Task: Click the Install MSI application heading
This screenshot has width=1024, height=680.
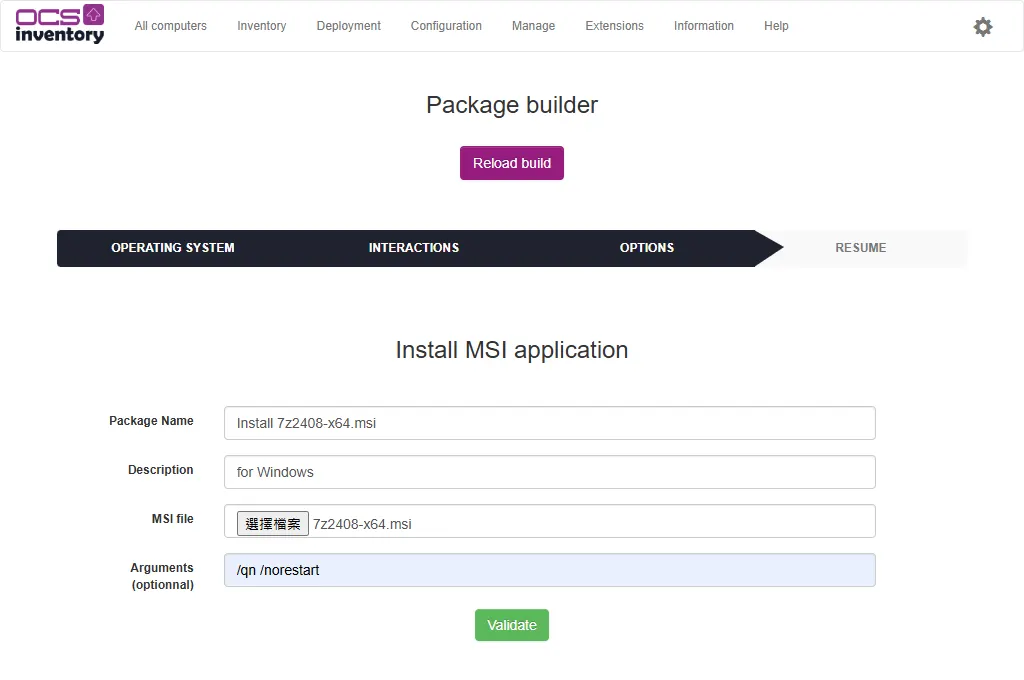Action: (x=512, y=350)
